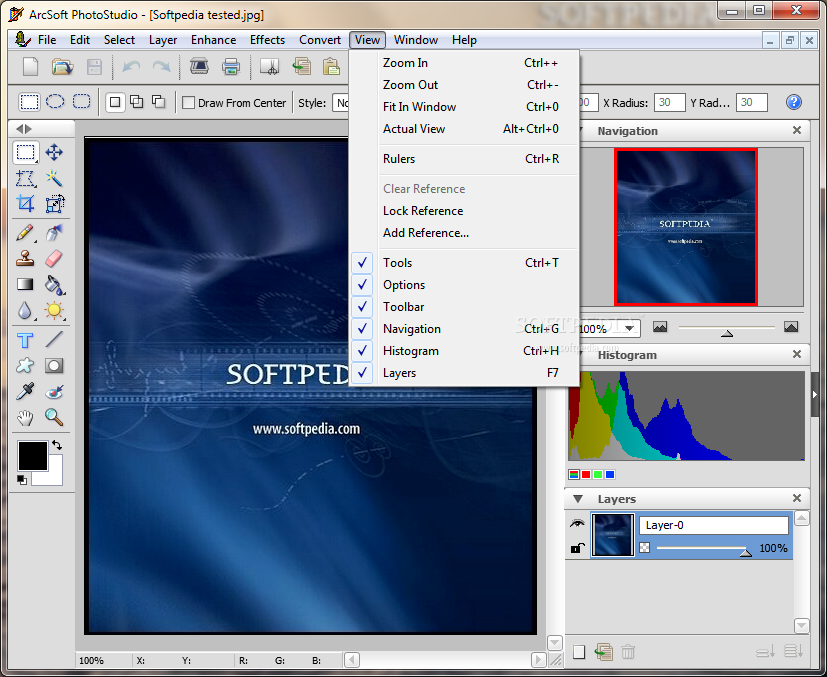Select the Zoom magnifier tool
Screen dimensions: 827x677
click(54, 418)
